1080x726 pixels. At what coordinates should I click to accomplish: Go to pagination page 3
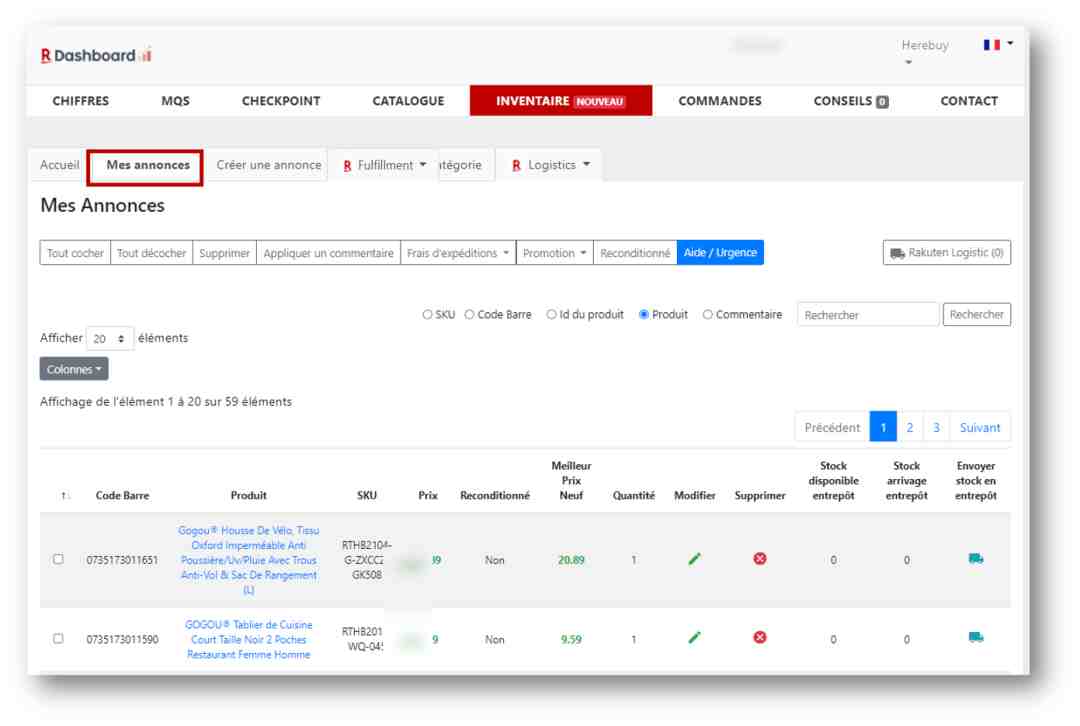point(937,428)
